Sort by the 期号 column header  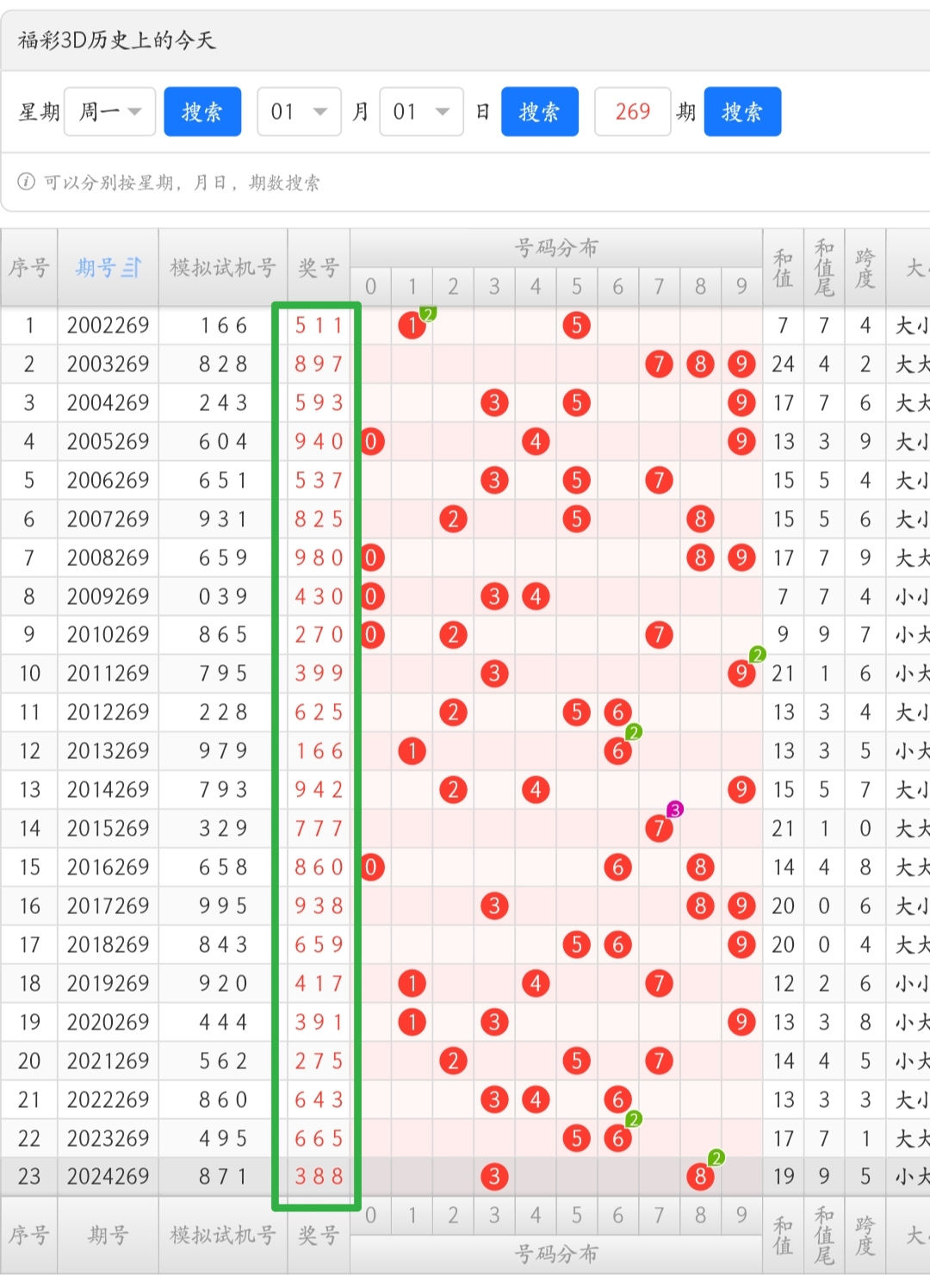click(x=108, y=268)
